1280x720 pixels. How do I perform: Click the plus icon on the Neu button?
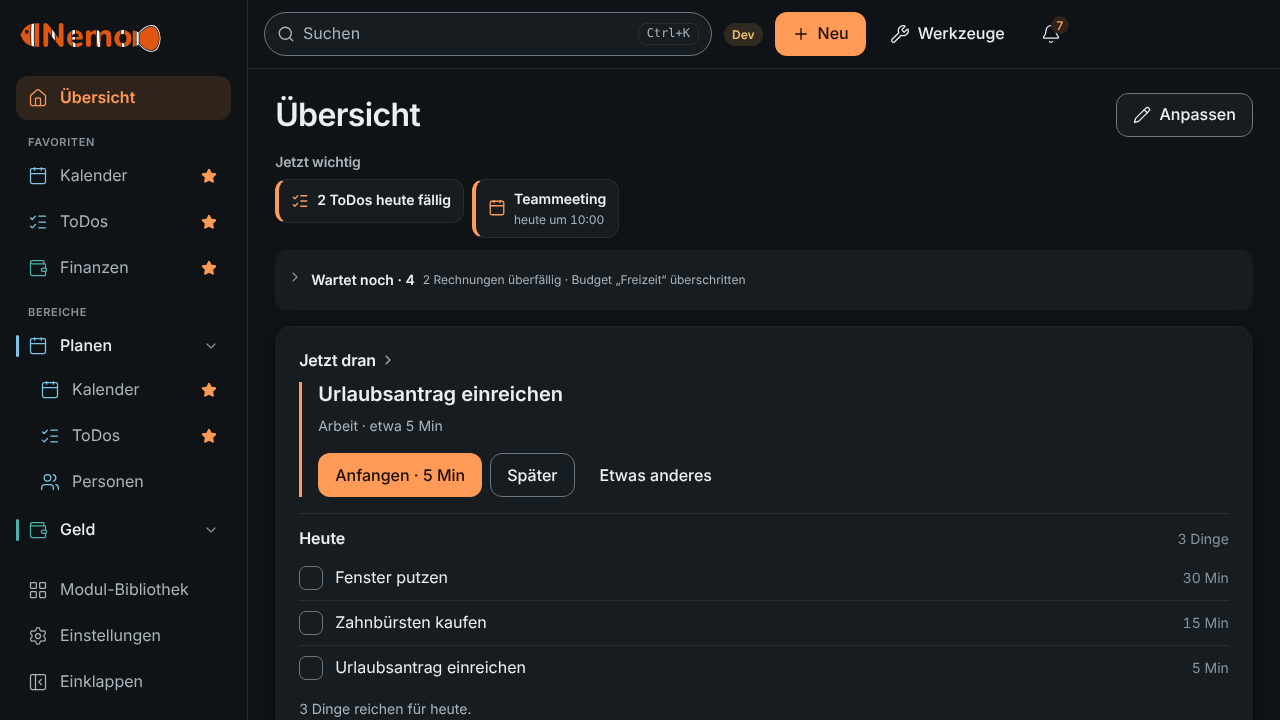pos(800,34)
